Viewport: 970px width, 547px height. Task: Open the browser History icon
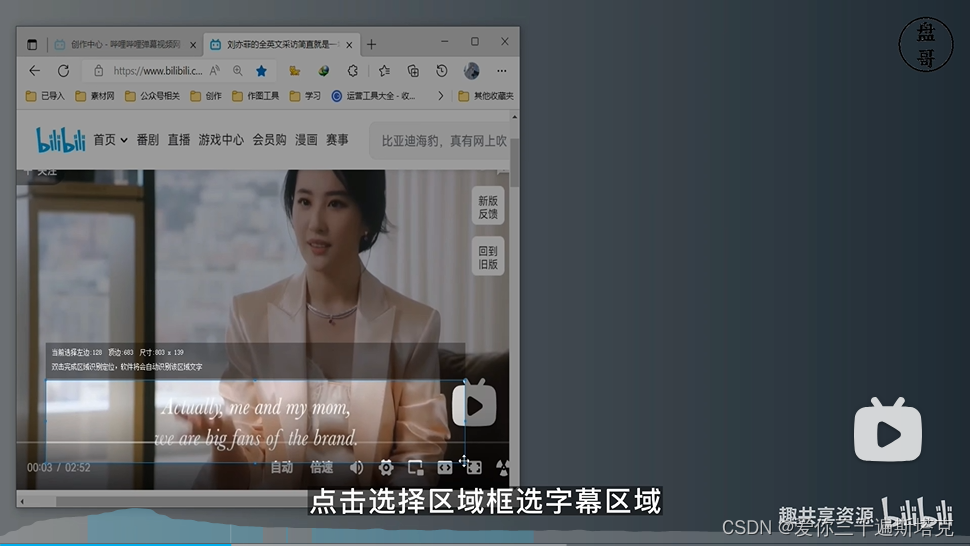point(442,71)
